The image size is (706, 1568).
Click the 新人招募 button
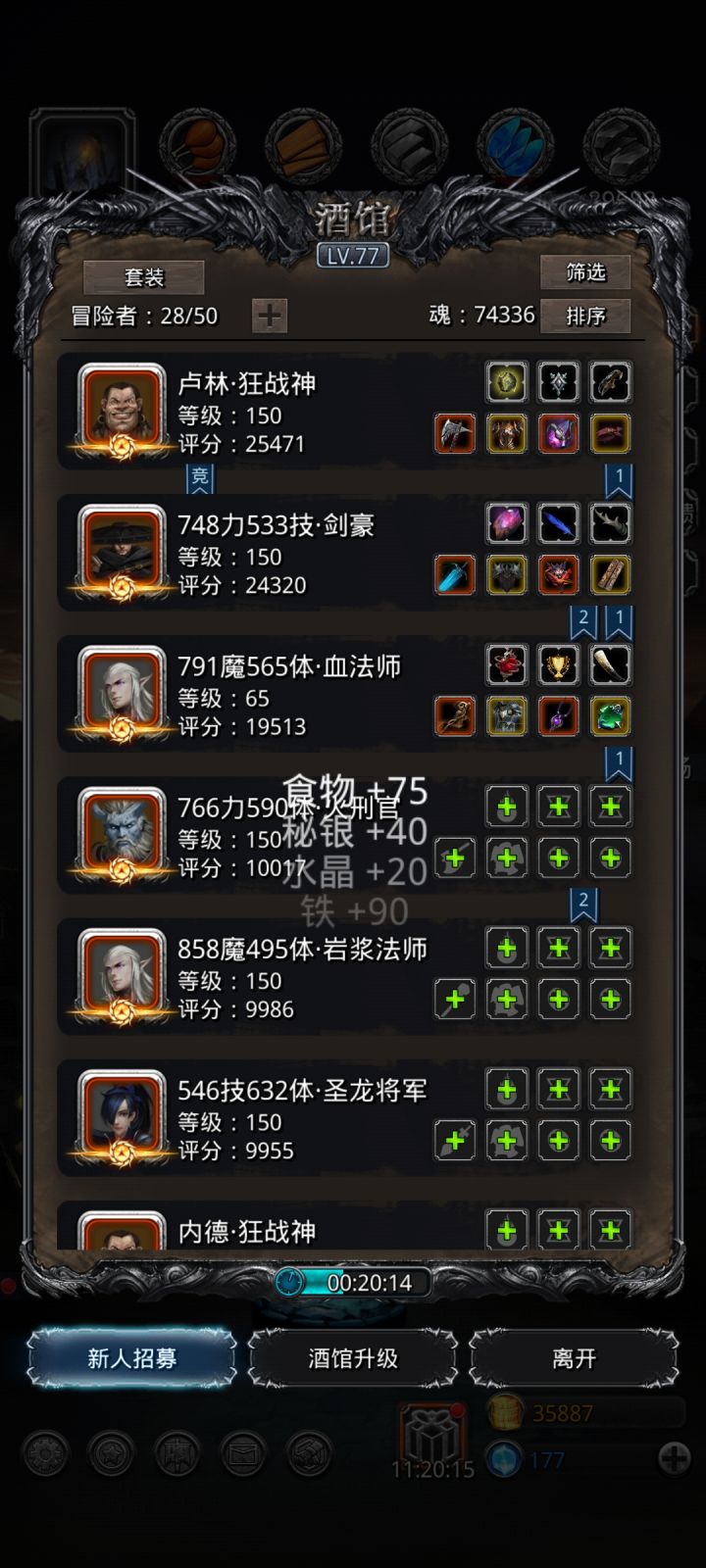pos(132,1358)
